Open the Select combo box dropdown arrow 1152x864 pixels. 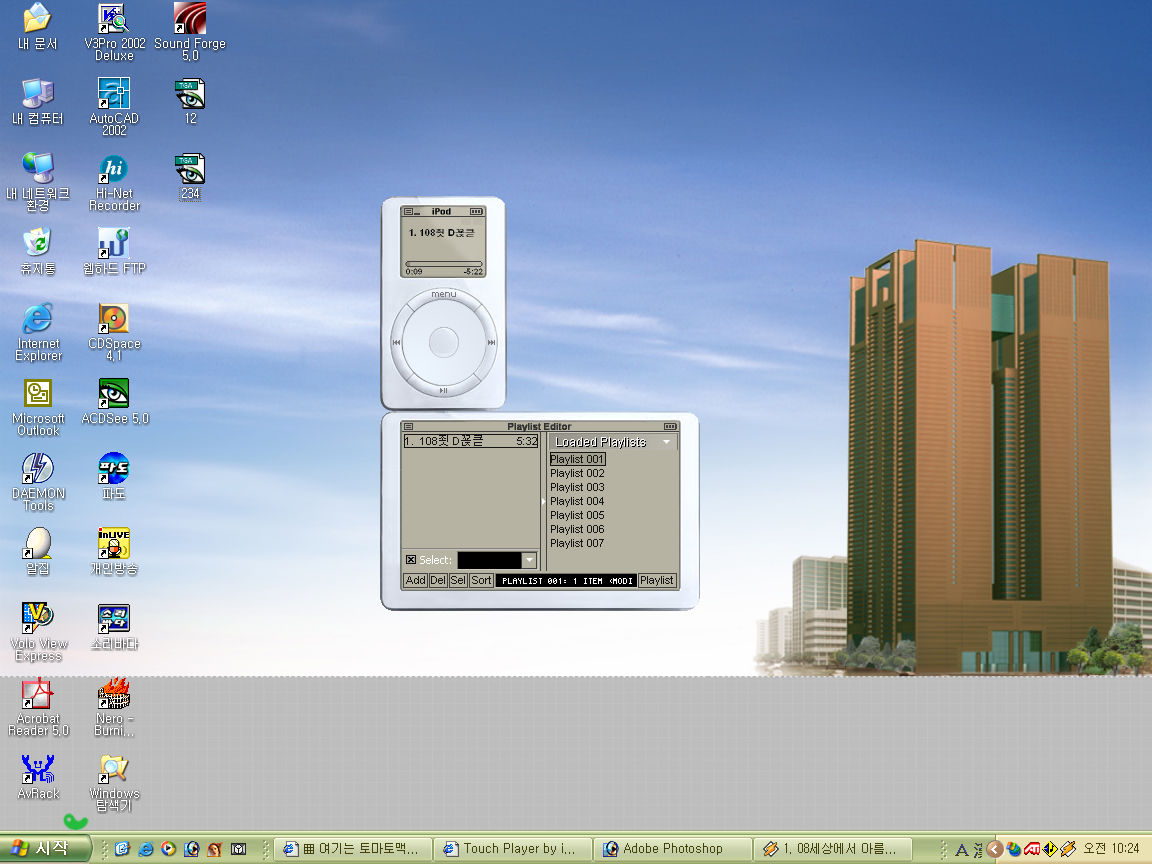(530, 561)
